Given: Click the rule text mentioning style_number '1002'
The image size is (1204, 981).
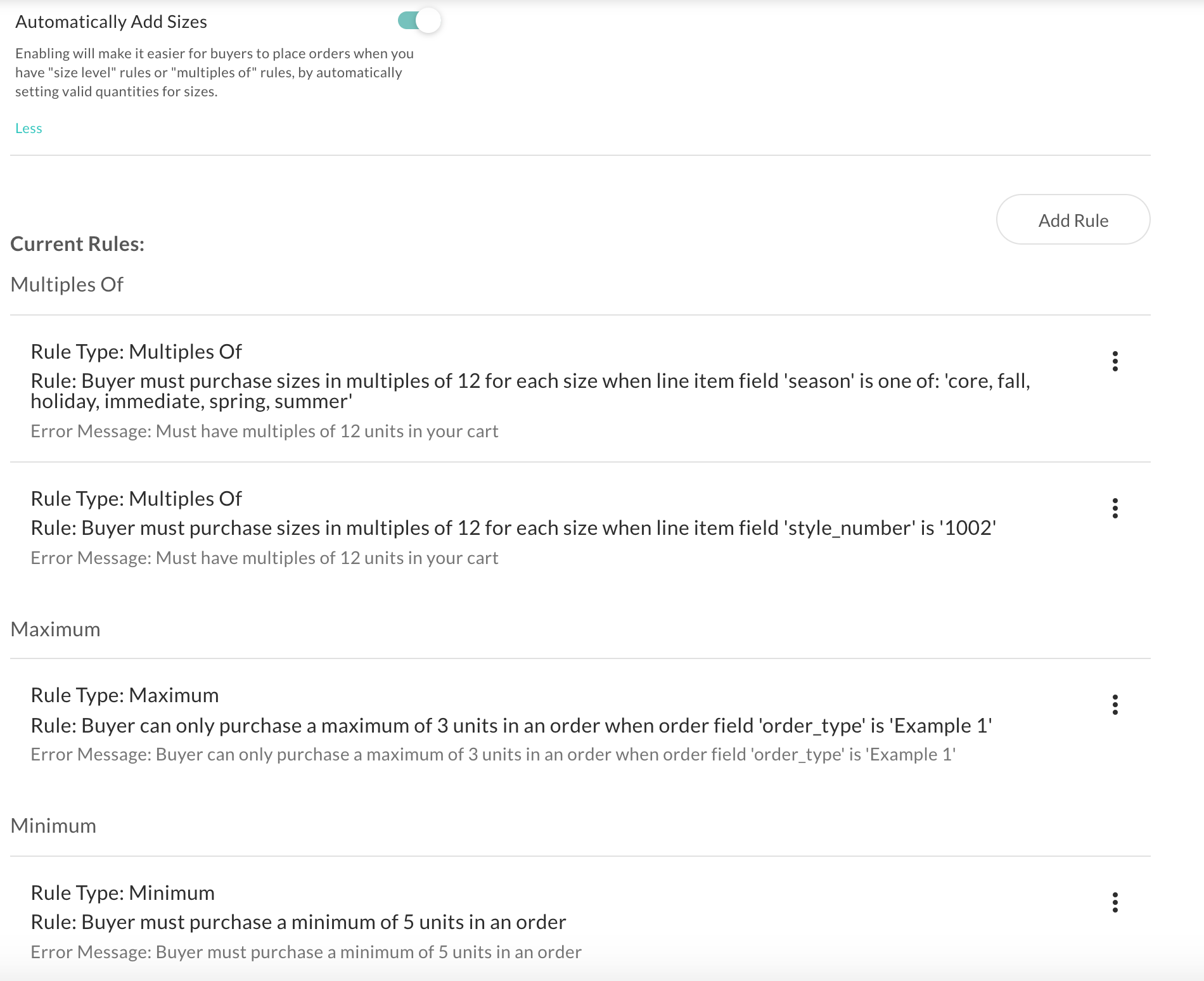Looking at the screenshot, I should point(513,528).
